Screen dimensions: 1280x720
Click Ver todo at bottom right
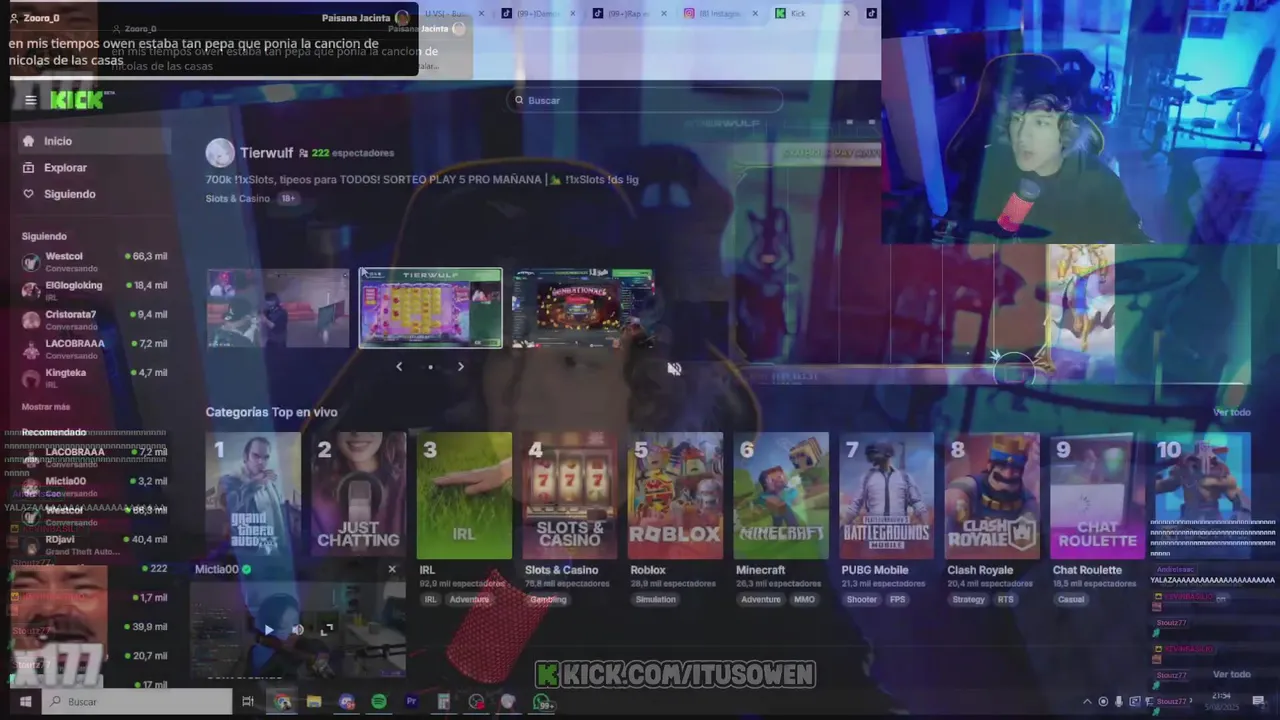coord(1232,674)
